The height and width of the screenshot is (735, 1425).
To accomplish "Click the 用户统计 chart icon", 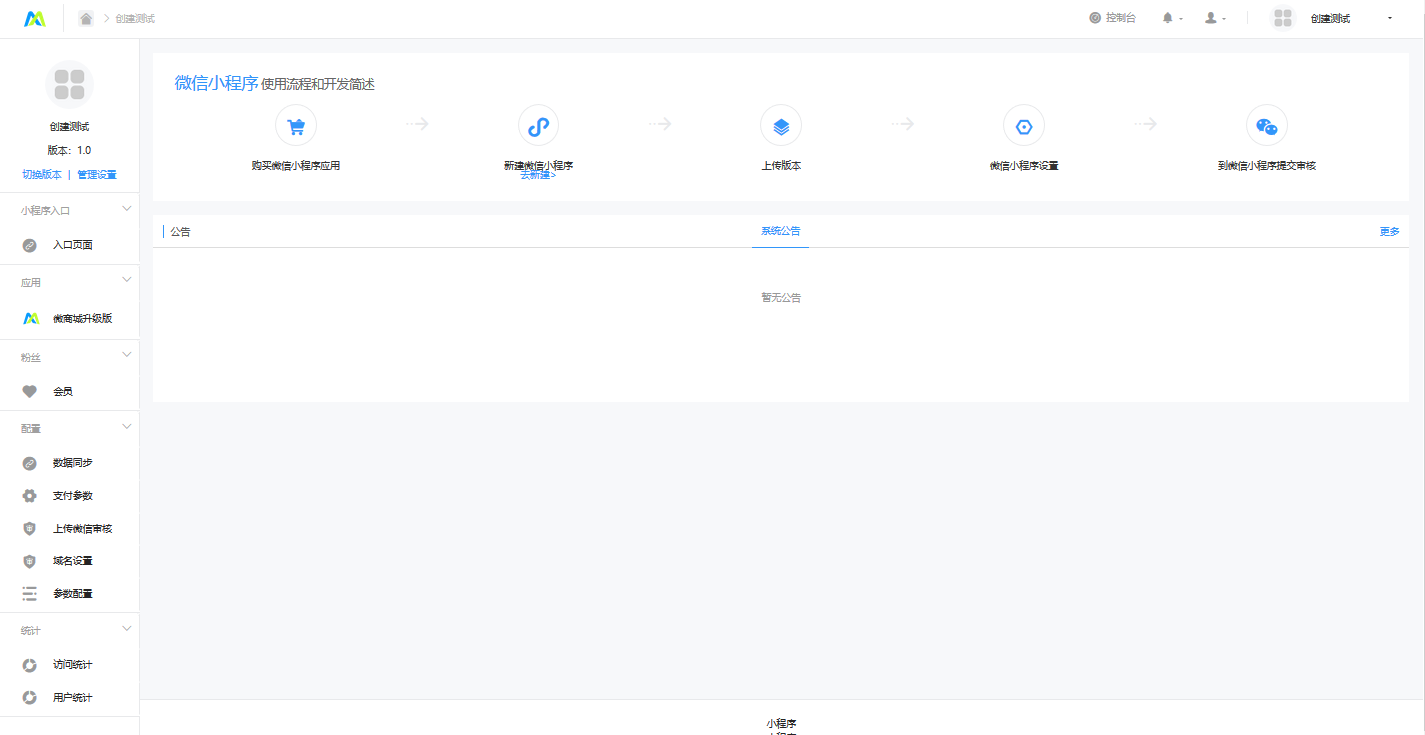I will click(x=30, y=698).
